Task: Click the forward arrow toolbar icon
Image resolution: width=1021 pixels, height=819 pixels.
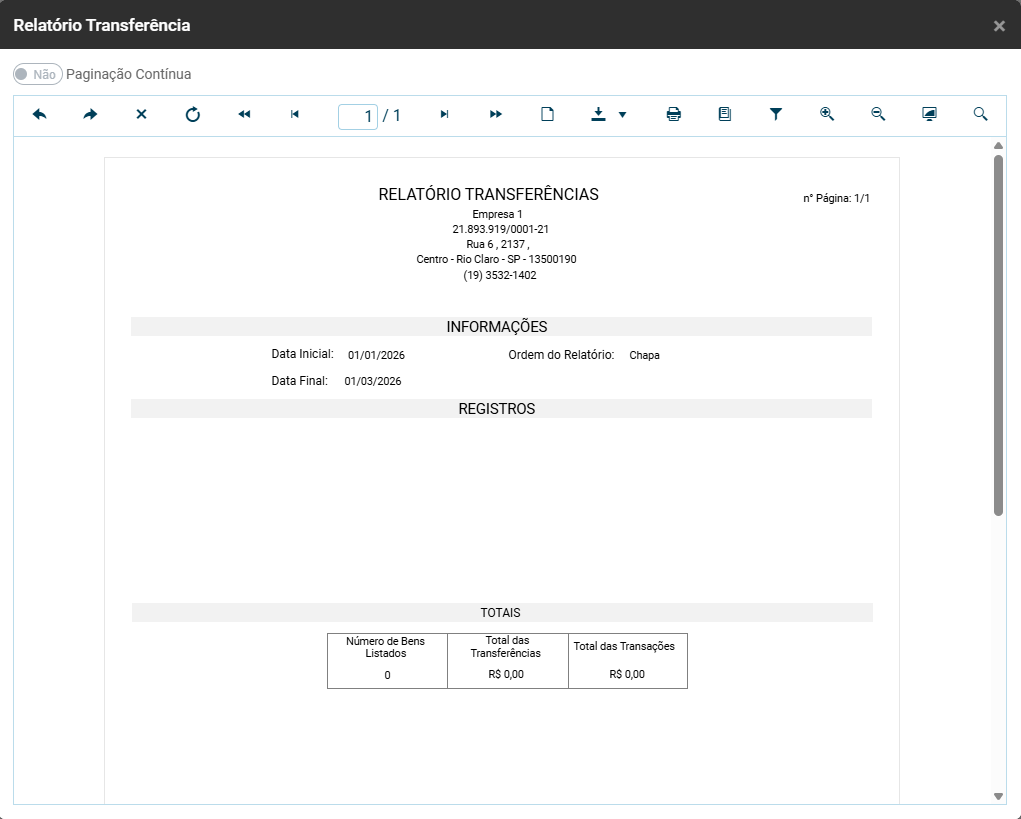Action: [90, 115]
